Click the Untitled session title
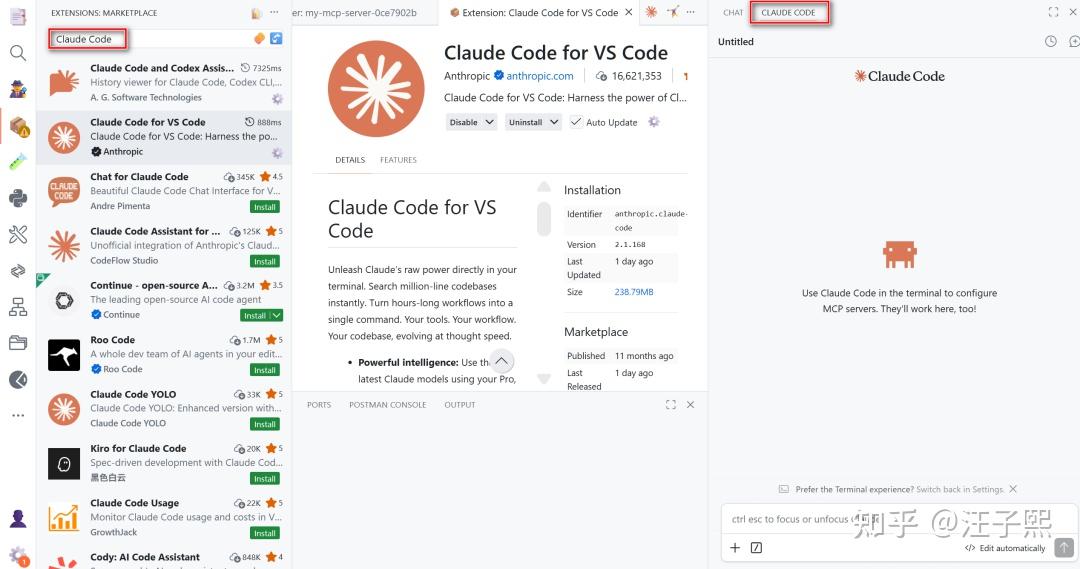Screen dimensions: 1080x569 (736, 41)
